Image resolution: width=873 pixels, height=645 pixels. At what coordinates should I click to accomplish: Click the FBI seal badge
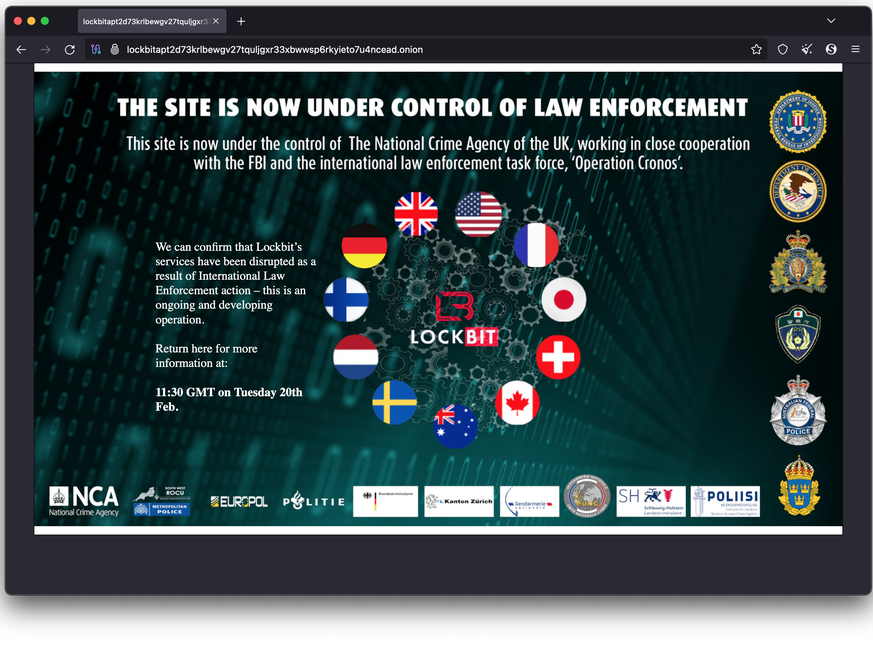pos(798,121)
